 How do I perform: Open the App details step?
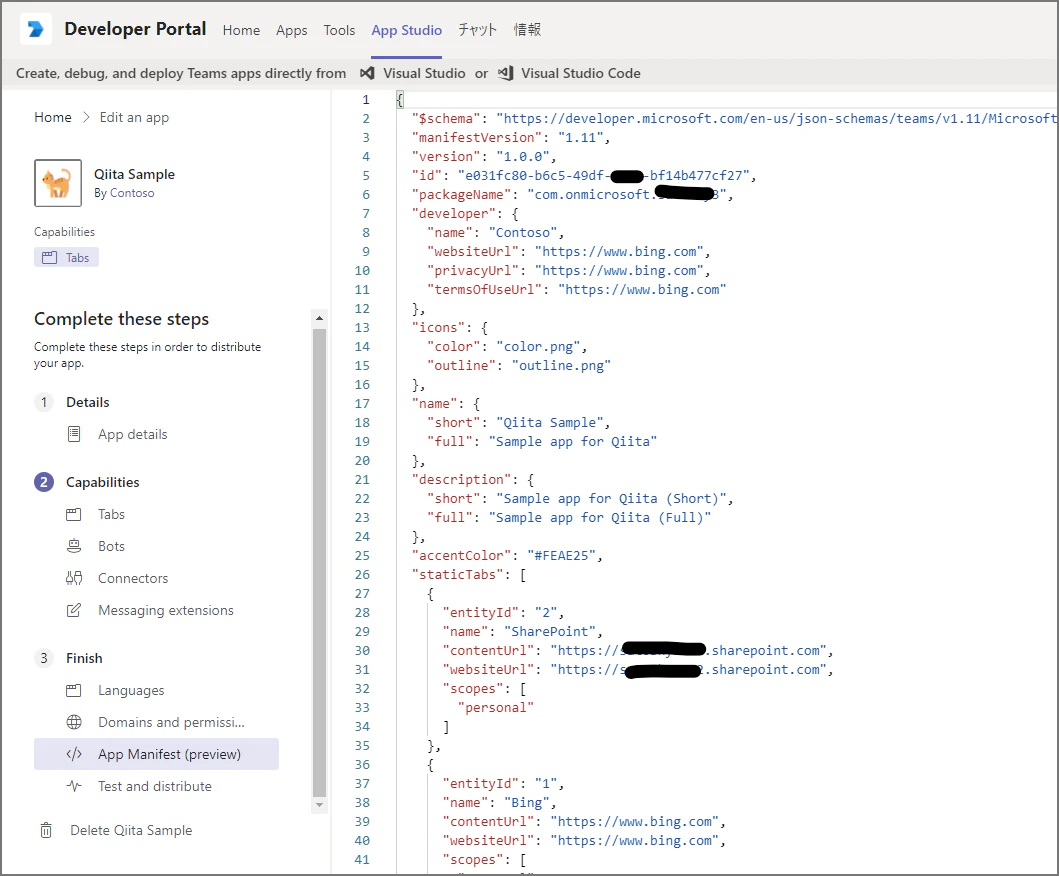pyautogui.click(x=132, y=434)
